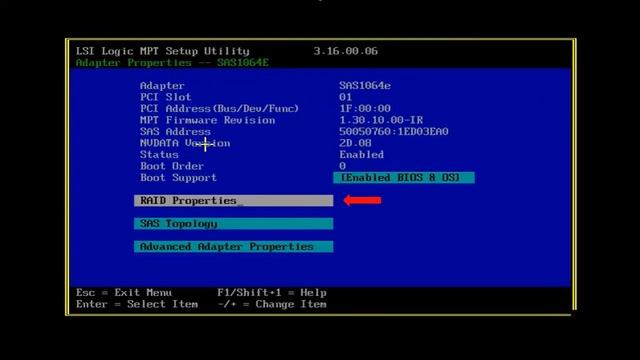Click the PCI address value 1F:00:00
Screen dimensions: 640x360
click(x=365, y=109)
